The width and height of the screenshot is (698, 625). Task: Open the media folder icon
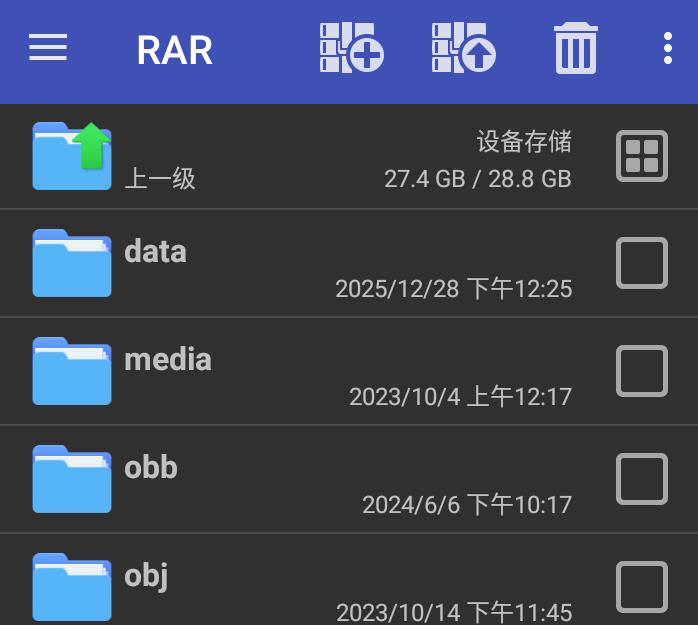point(72,371)
